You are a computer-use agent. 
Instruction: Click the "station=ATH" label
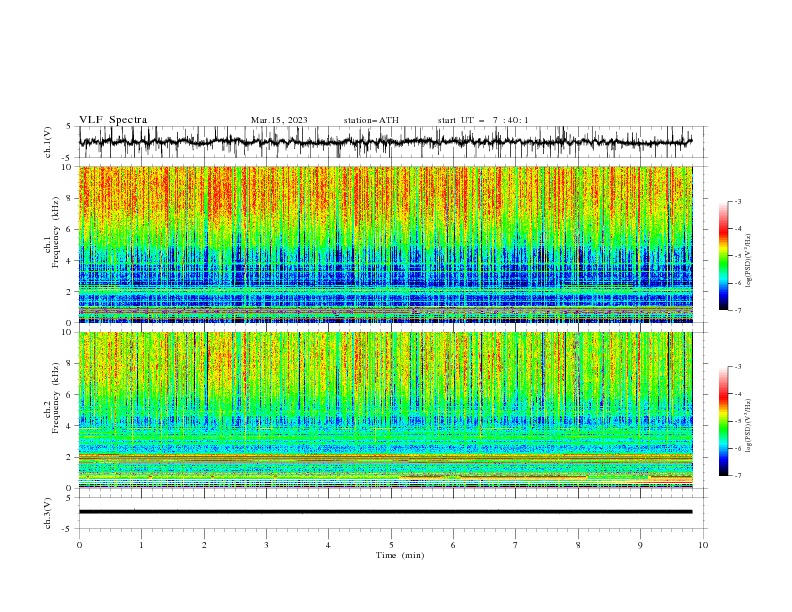[x=371, y=120]
